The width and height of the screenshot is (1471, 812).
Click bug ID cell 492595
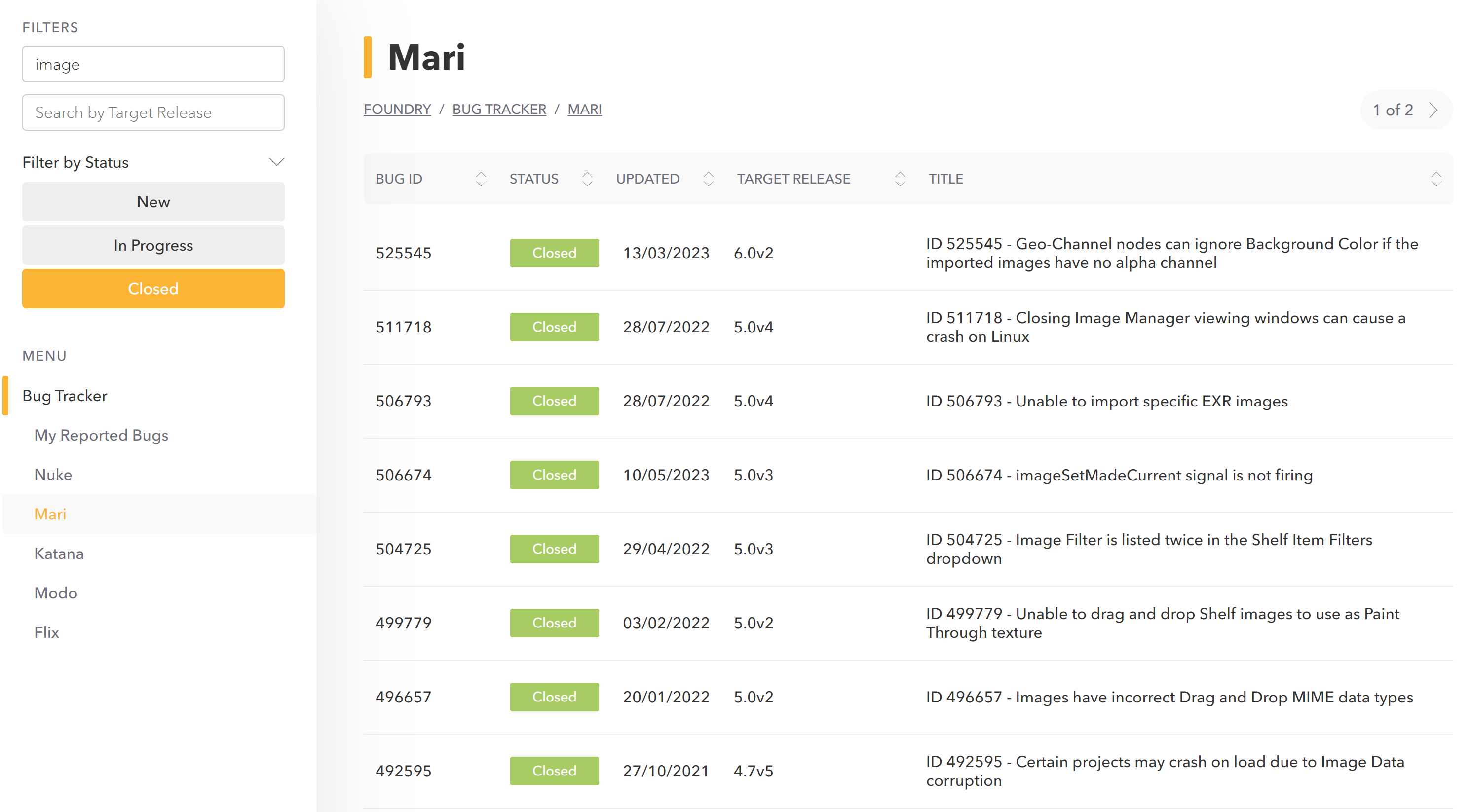pyautogui.click(x=403, y=771)
